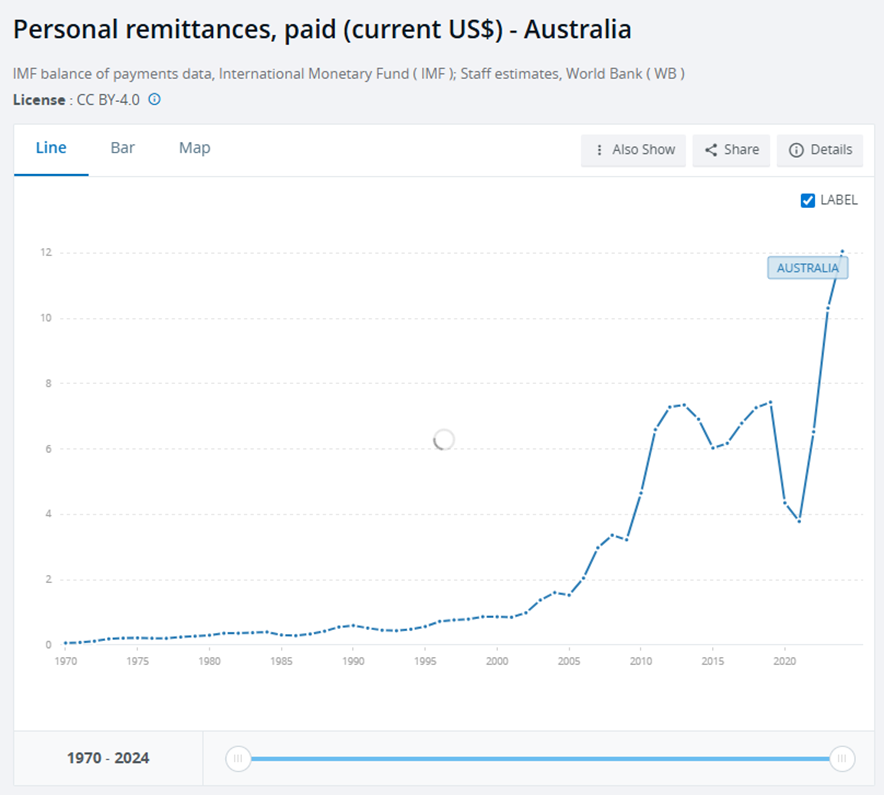Switch to the Bar tab
The height and width of the screenshot is (795, 884).
point(122,148)
